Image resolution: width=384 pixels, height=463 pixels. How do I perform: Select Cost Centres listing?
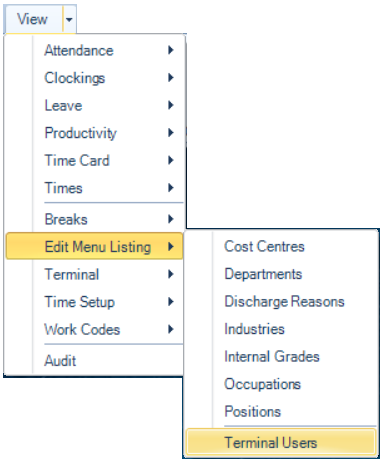tap(281, 247)
